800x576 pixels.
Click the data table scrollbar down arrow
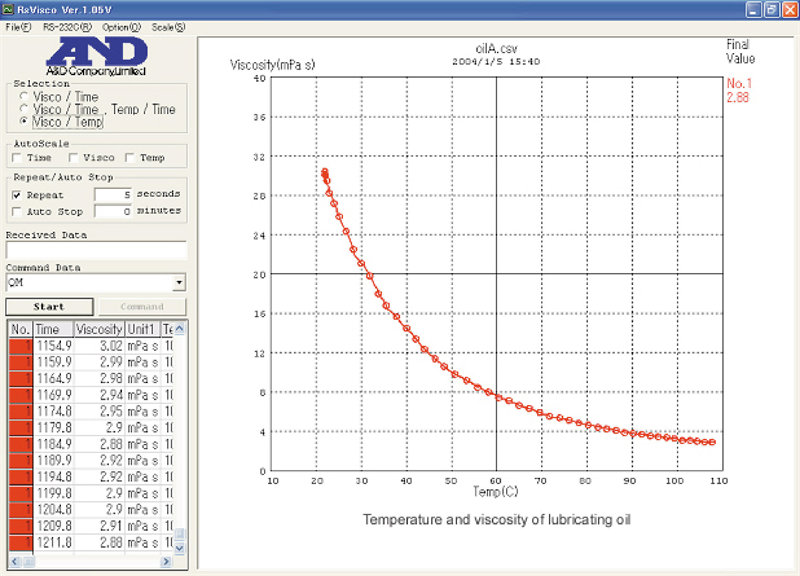coord(180,548)
